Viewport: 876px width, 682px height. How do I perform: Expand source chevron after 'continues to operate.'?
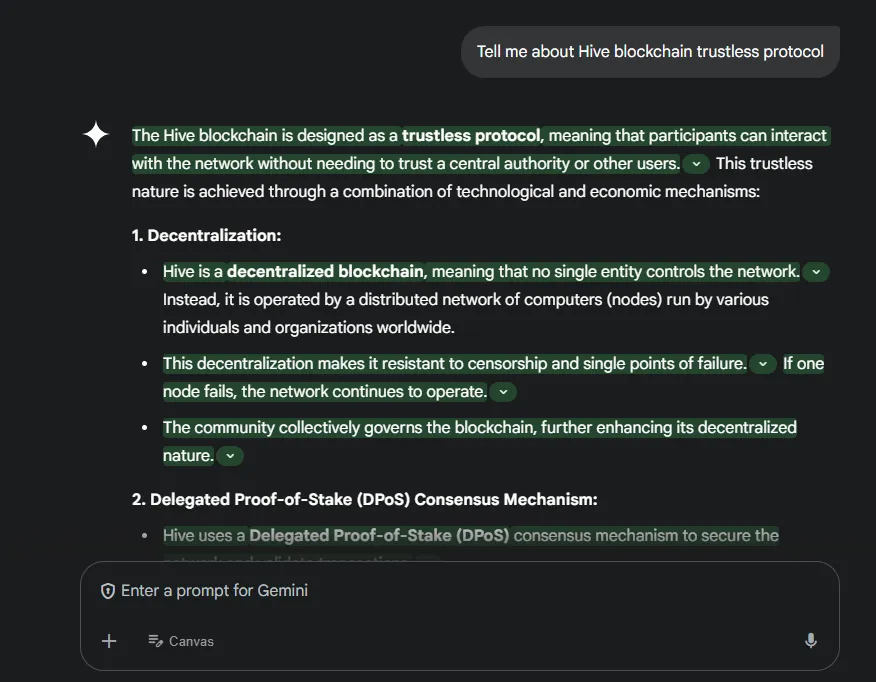point(503,392)
